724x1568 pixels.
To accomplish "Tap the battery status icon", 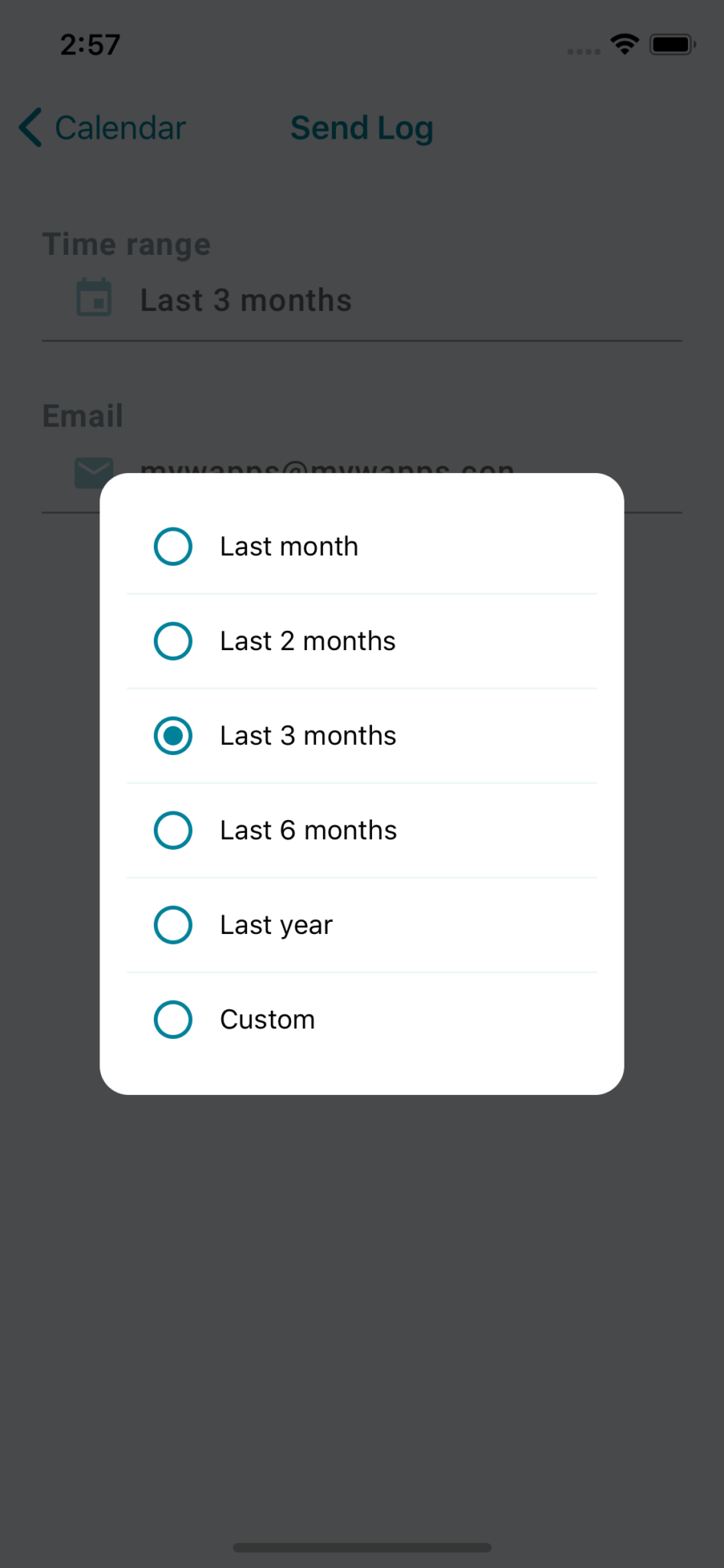I will (672, 44).
